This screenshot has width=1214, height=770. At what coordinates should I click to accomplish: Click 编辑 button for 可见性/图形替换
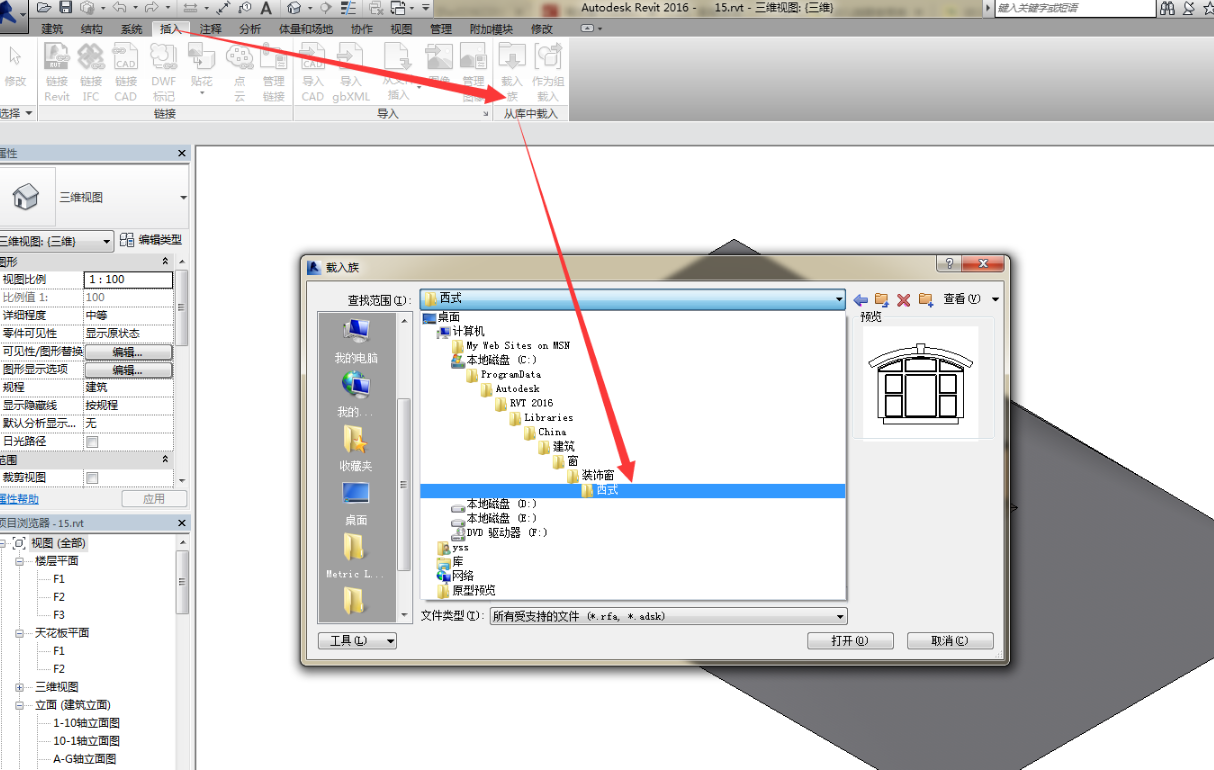click(x=128, y=352)
